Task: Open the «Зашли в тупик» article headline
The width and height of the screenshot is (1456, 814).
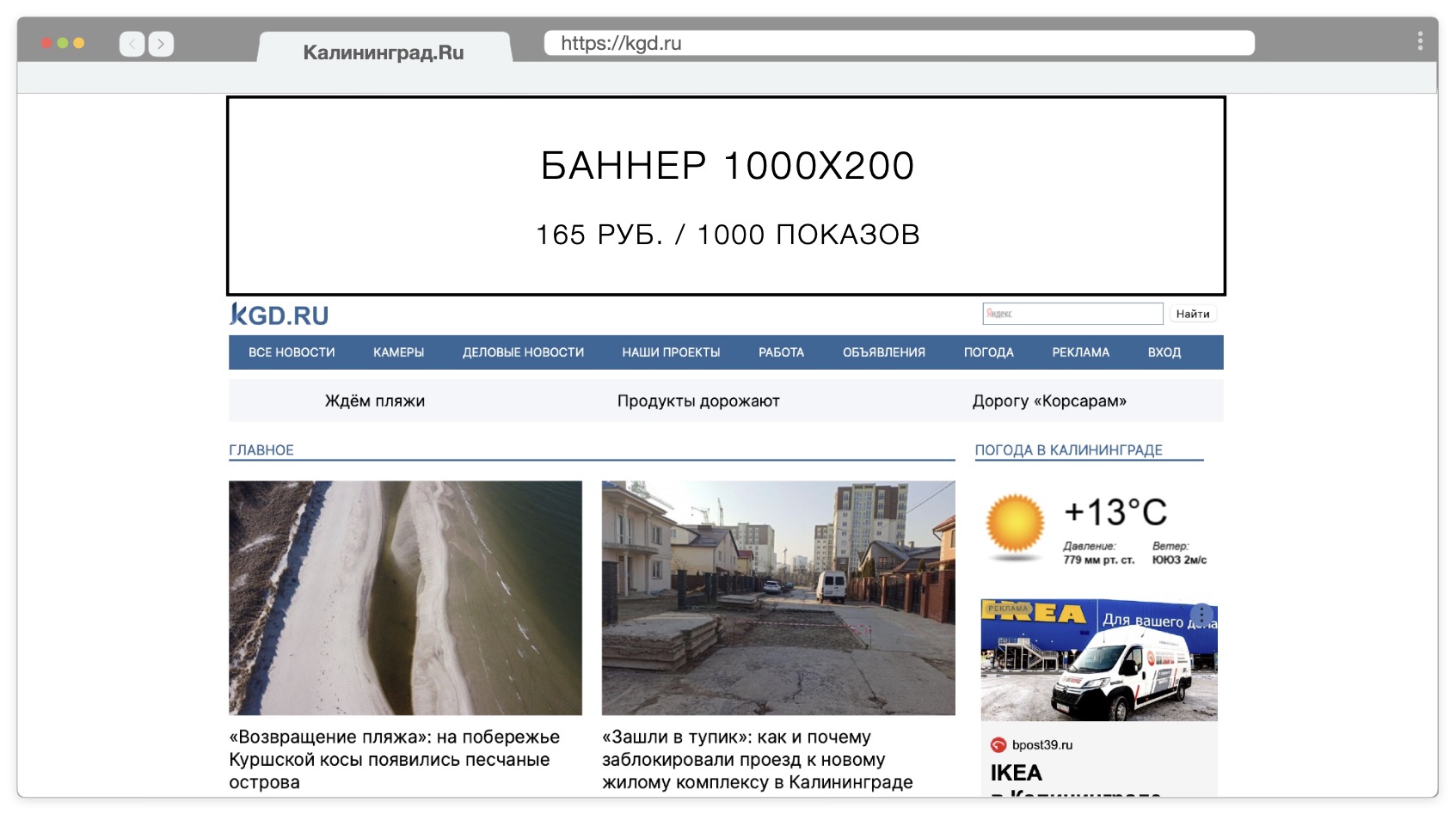Action: [758, 760]
